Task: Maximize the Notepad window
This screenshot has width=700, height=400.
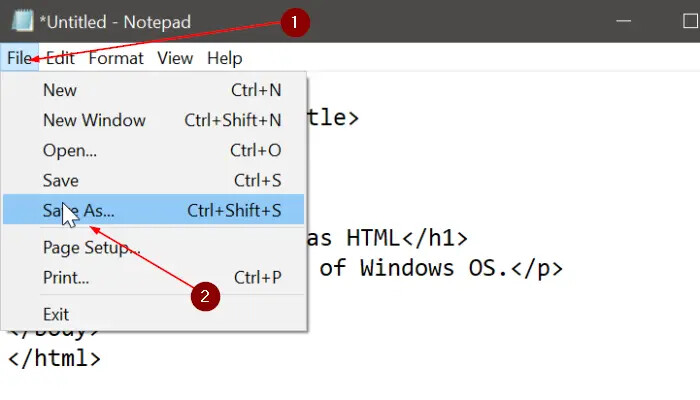Action: (x=690, y=21)
